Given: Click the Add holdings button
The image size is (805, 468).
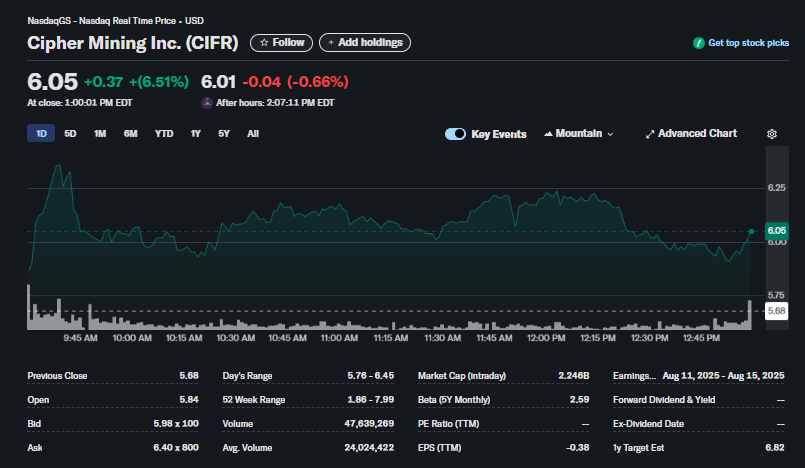Looking at the screenshot, I should 365,43.
